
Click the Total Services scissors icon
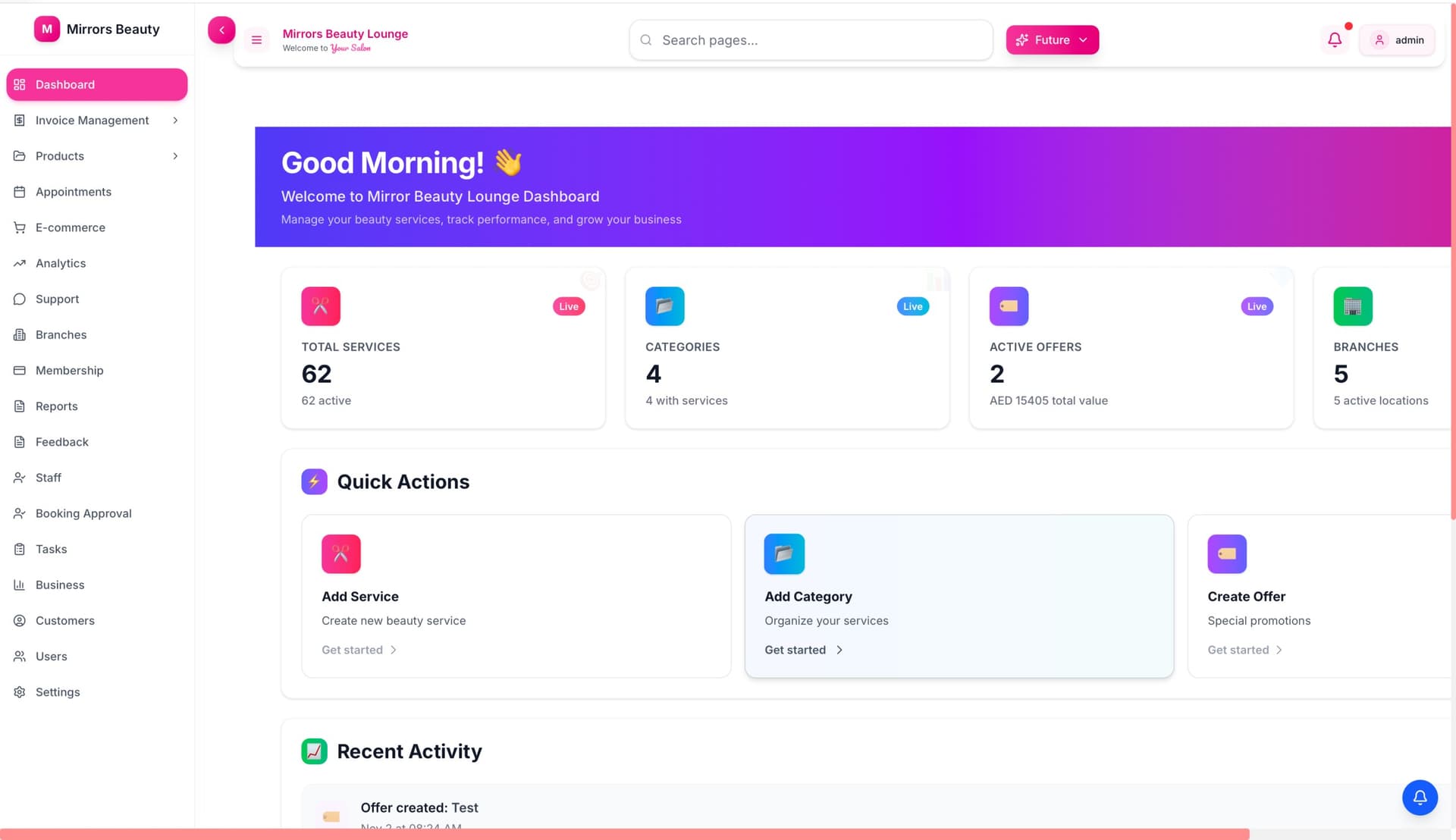321,306
